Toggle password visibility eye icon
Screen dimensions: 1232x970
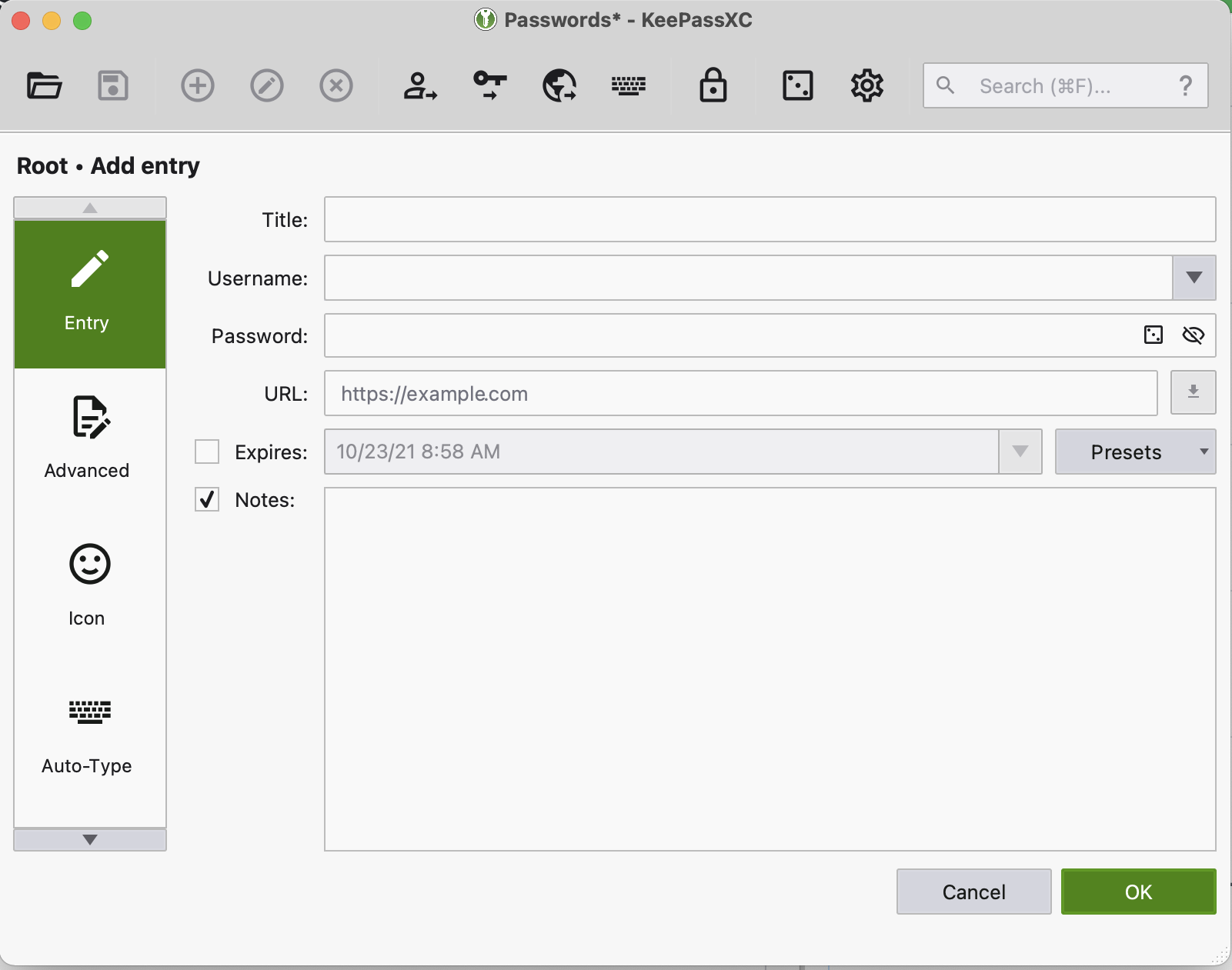click(x=1194, y=335)
